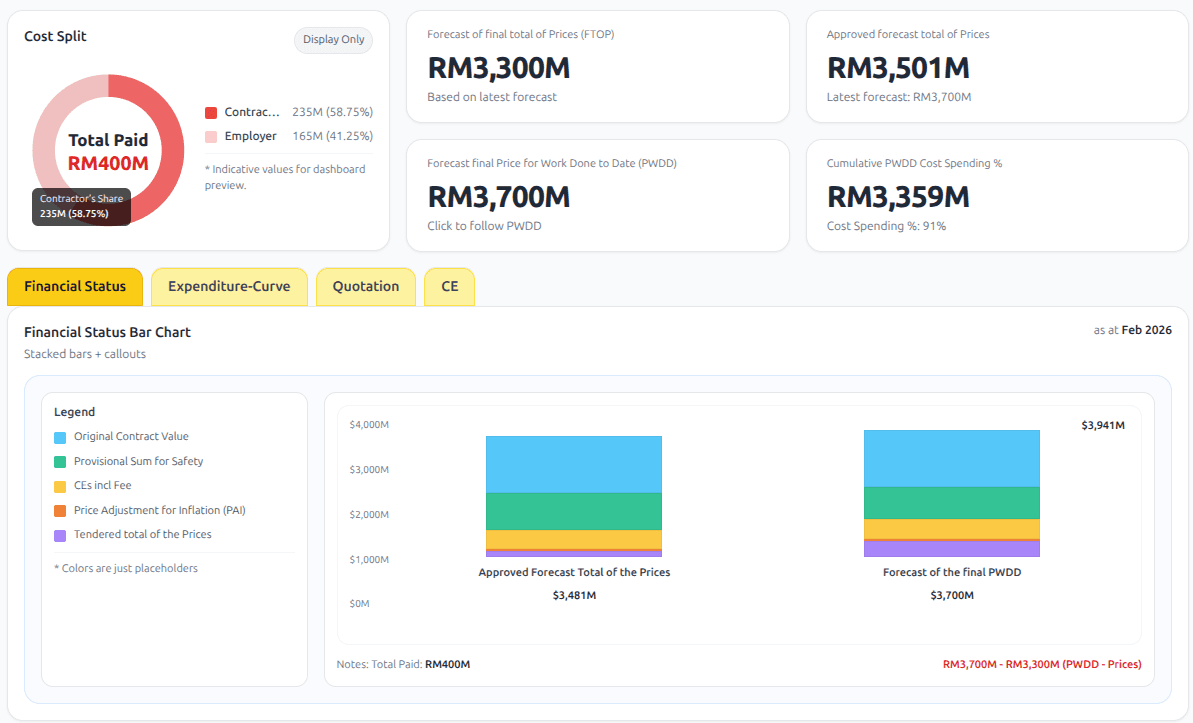The image size is (1193, 723).
Task: Click the Display Only badge
Action: 333,40
